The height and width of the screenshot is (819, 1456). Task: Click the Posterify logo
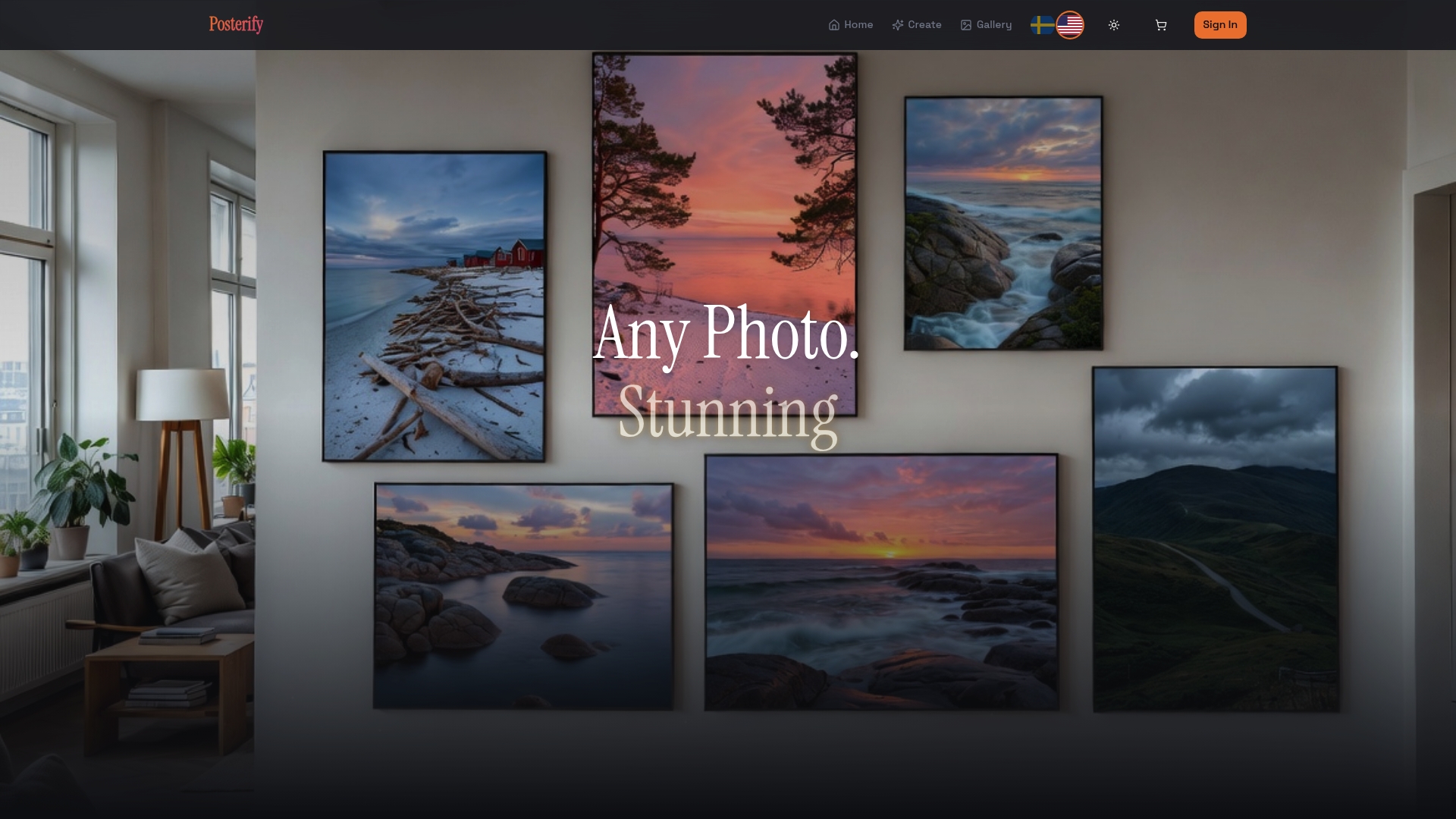coord(236,24)
